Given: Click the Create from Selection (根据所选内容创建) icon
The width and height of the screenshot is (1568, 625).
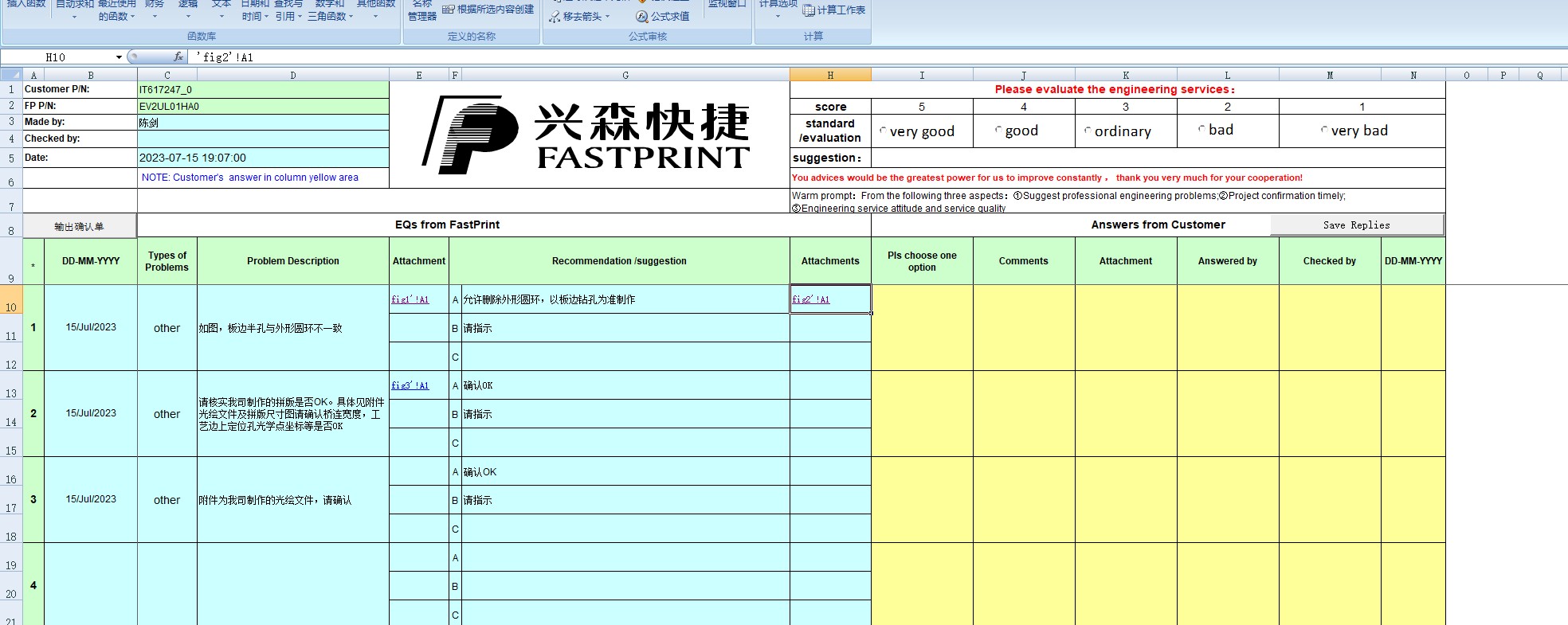Looking at the screenshot, I should [448, 10].
